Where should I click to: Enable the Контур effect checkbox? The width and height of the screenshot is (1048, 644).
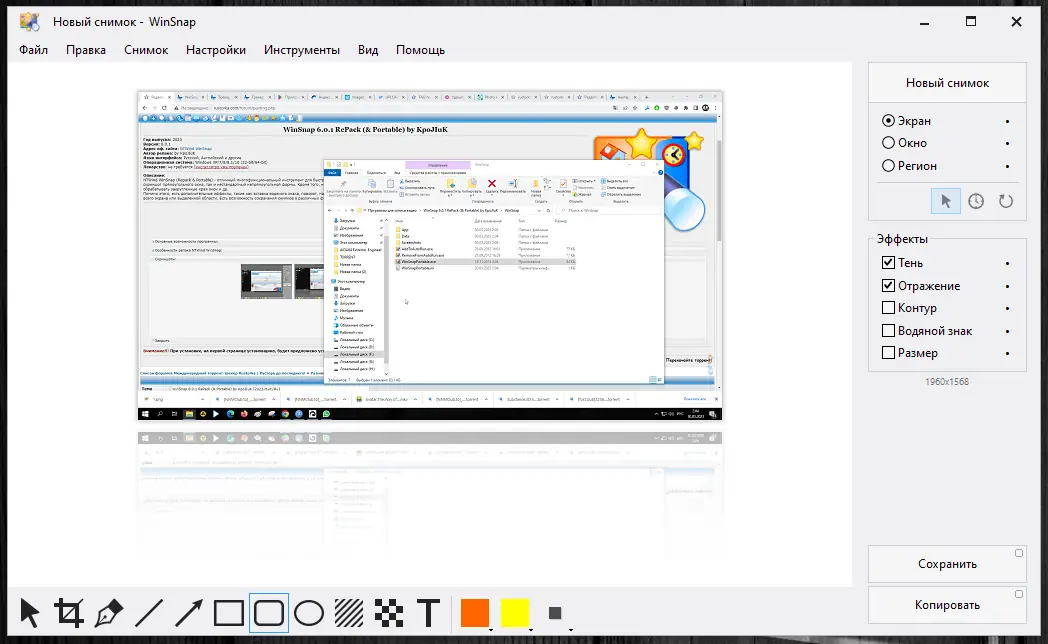pyautogui.click(x=888, y=308)
